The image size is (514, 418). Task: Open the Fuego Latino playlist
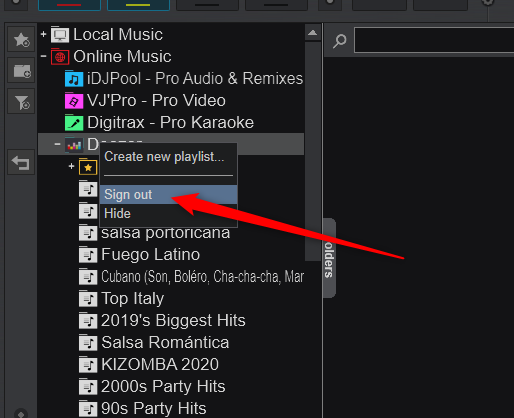[150, 254]
